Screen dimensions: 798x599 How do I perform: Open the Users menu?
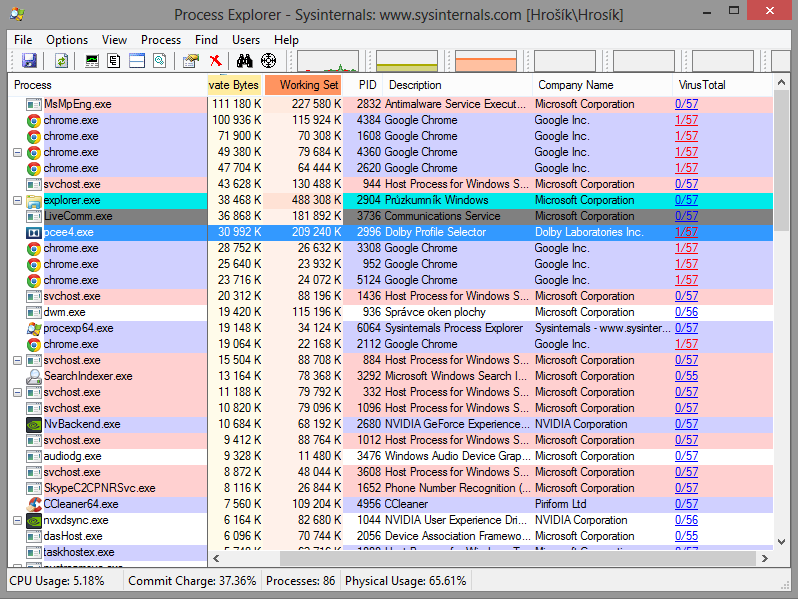246,40
